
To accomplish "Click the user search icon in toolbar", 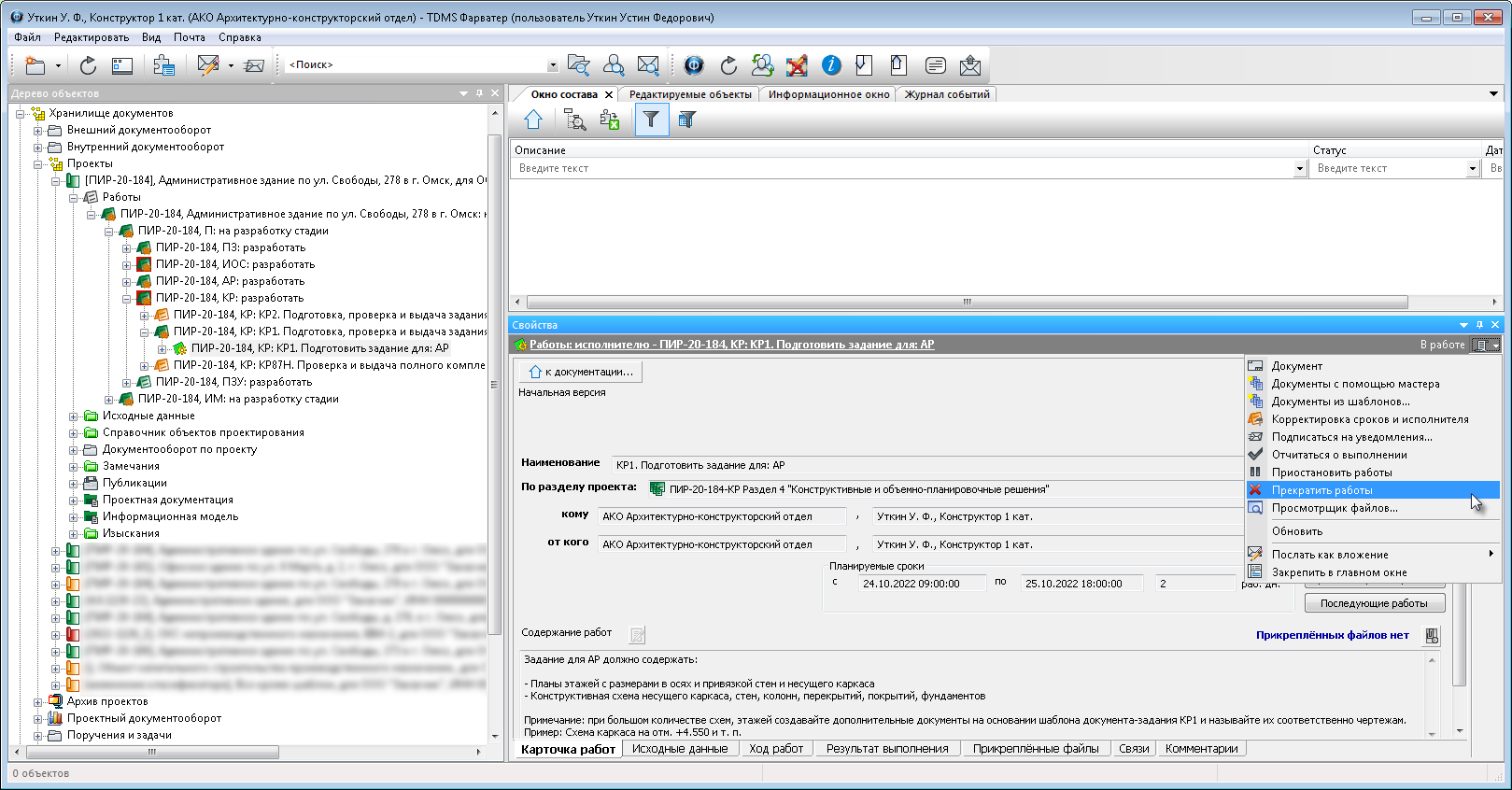I will [614, 64].
